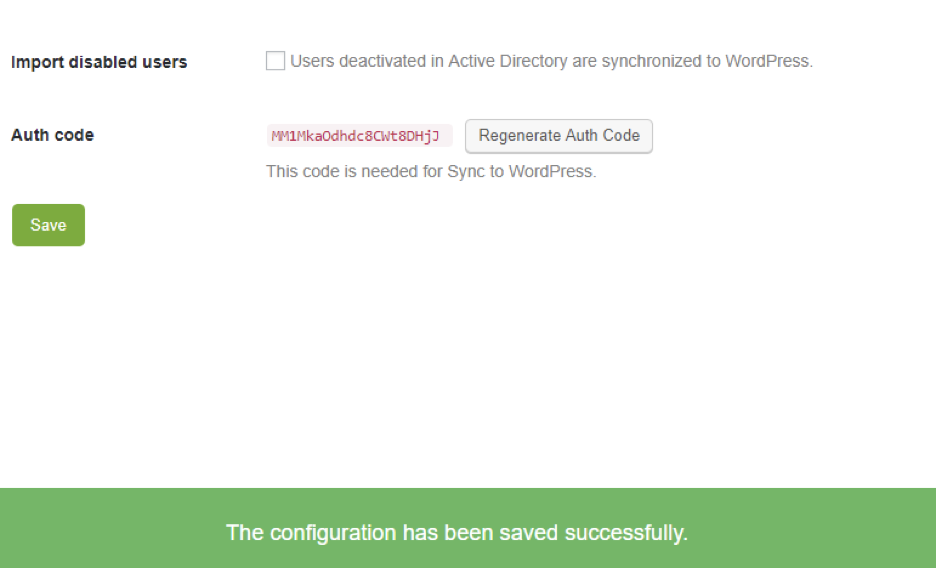Viewport: 936px width, 568px height.
Task: Click the 'Auth code' field label
Action: 53,135
